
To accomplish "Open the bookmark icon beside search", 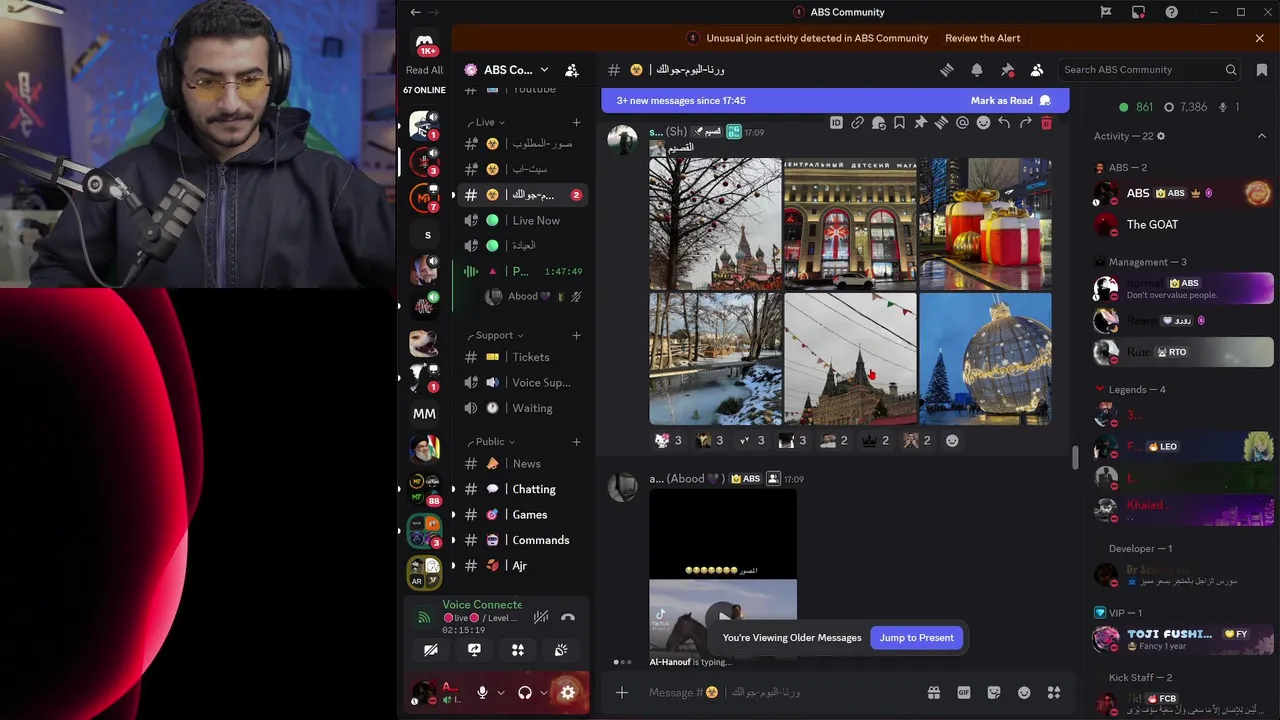I will [x=1262, y=70].
